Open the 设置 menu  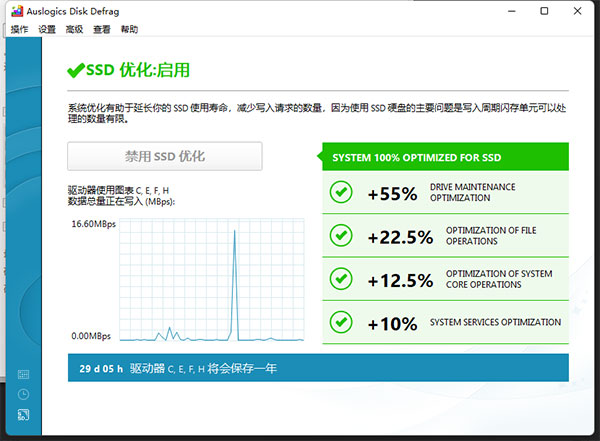click(x=47, y=30)
